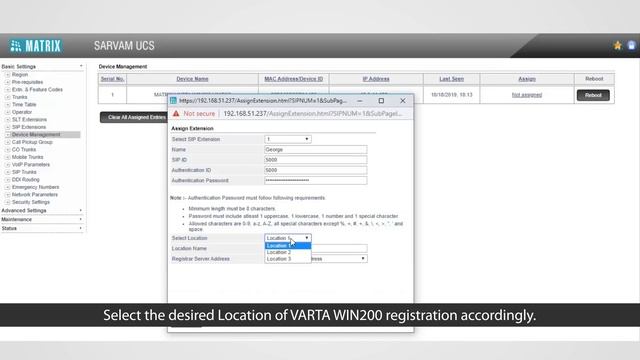Open the Select SIP Extension dropdown
This screenshot has width=640, height=360.
pos(288,139)
